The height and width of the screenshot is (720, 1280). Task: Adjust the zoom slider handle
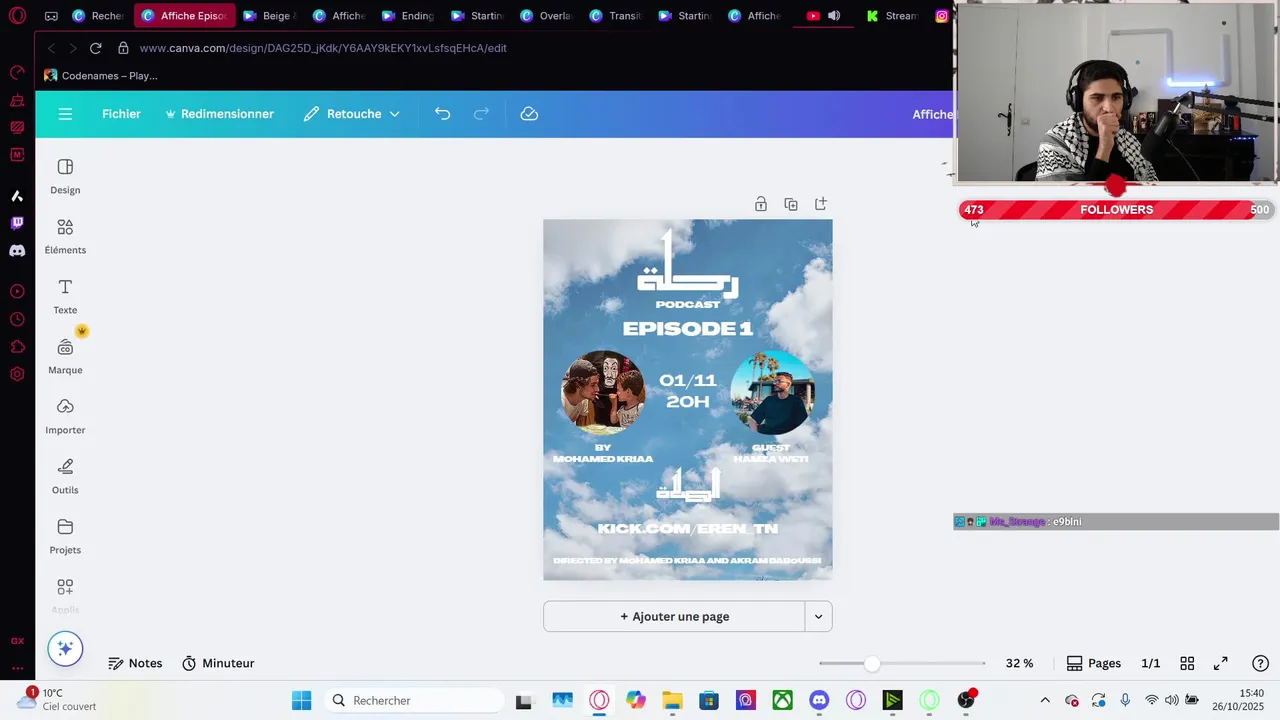point(873,663)
